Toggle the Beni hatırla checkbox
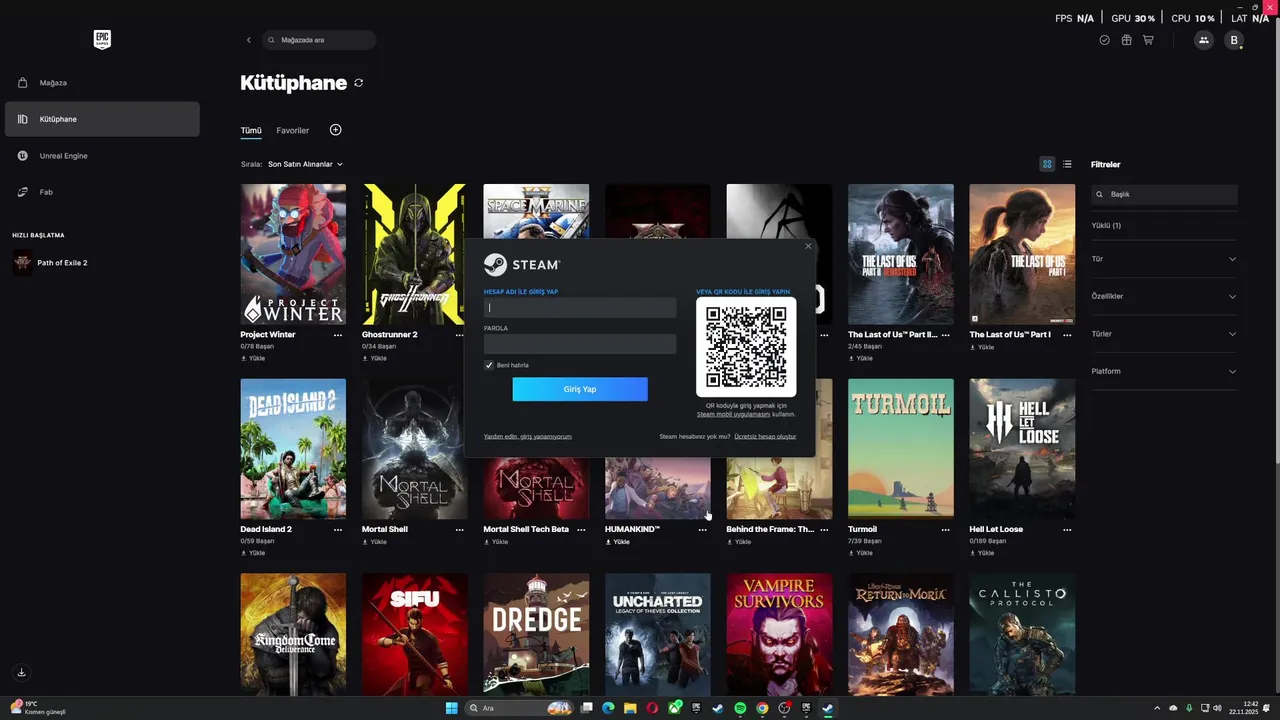This screenshot has width=1280, height=720. point(489,365)
